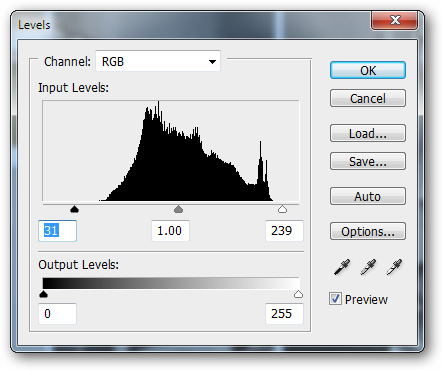Click the Save... button
The height and width of the screenshot is (371, 443).
pyautogui.click(x=368, y=161)
